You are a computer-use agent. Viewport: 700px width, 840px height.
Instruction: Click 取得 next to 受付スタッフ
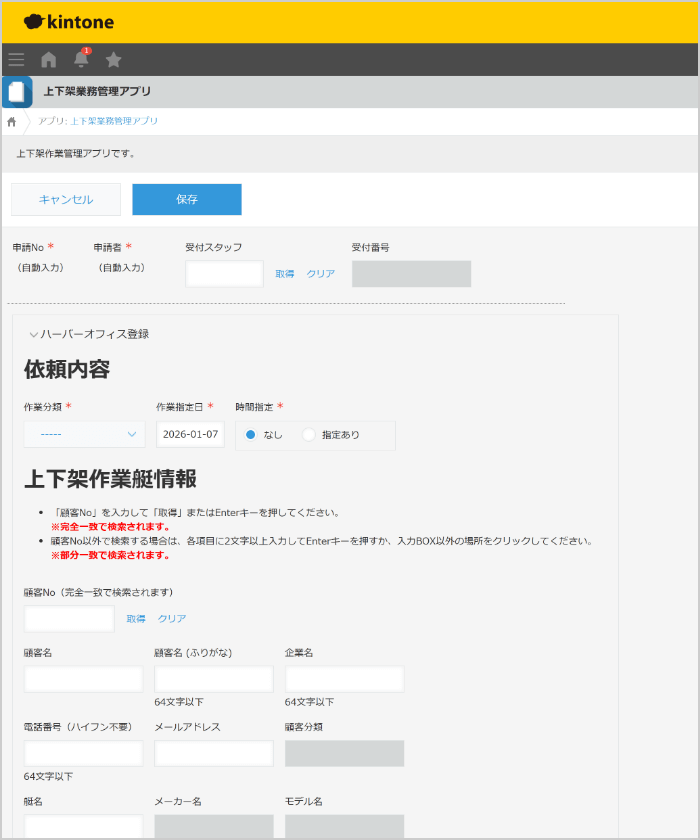[x=285, y=274]
